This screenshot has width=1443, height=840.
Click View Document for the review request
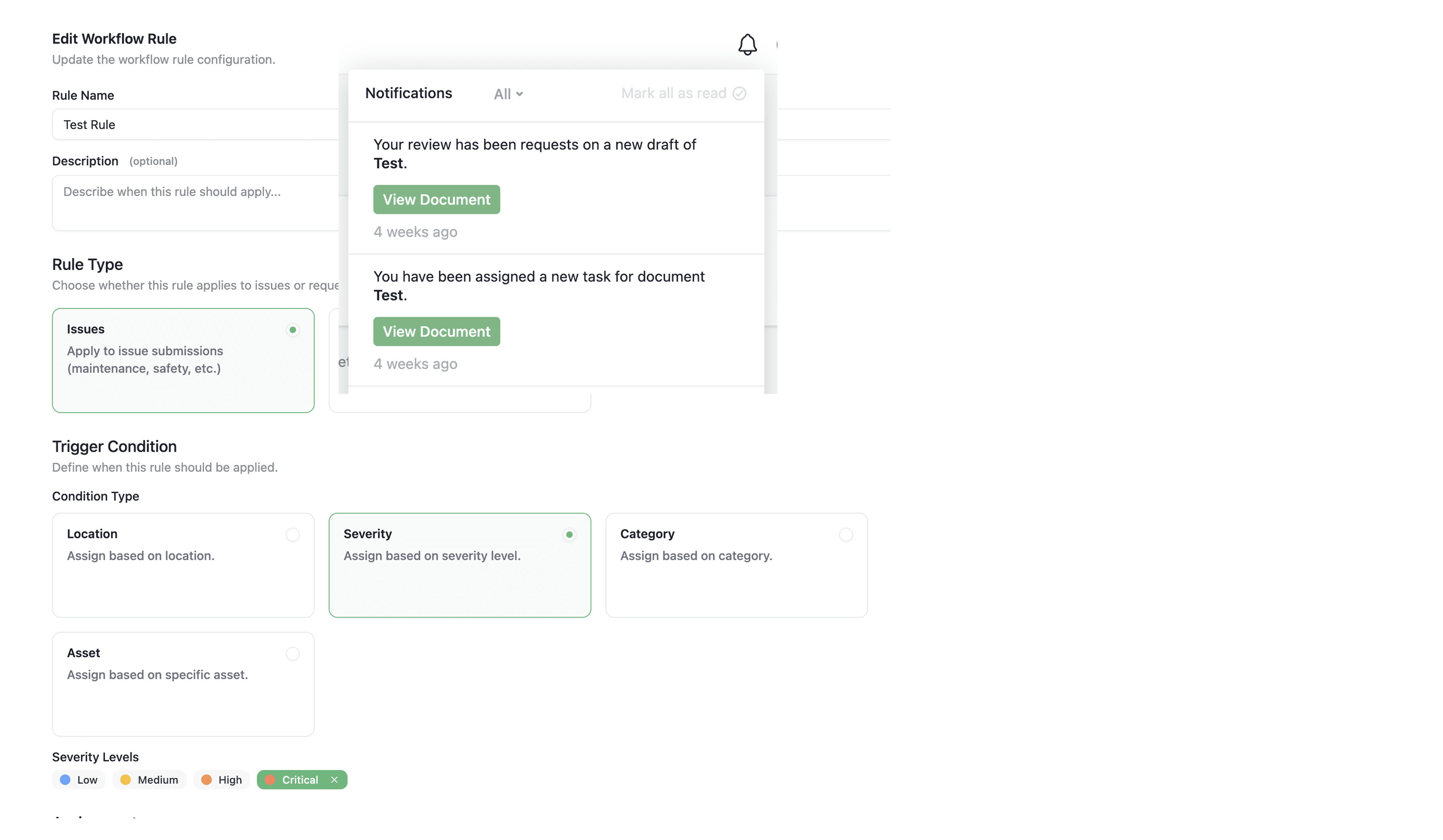(x=436, y=199)
